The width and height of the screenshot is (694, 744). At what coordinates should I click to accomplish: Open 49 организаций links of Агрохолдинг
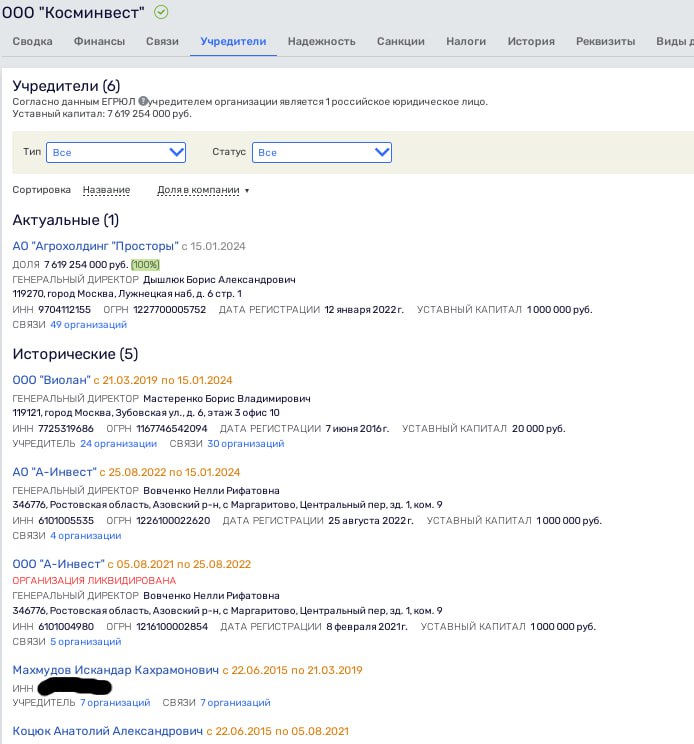(x=89, y=325)
